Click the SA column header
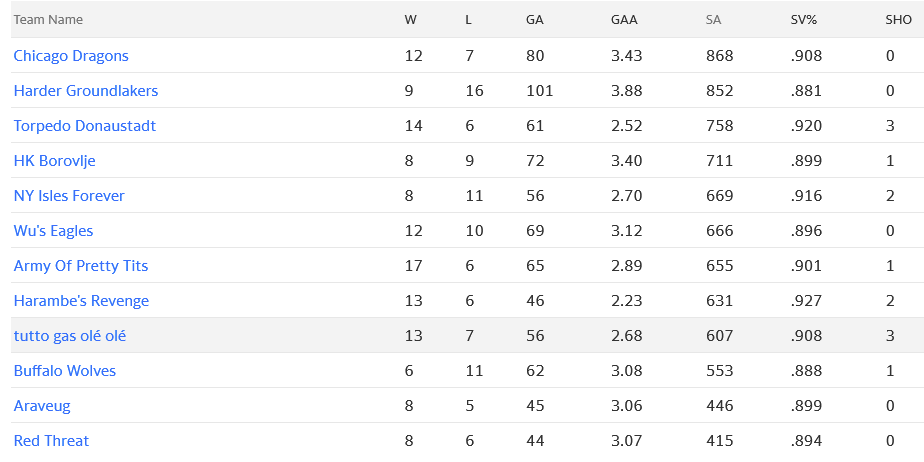This screenshot has width=924, height=462. (714, 20)
